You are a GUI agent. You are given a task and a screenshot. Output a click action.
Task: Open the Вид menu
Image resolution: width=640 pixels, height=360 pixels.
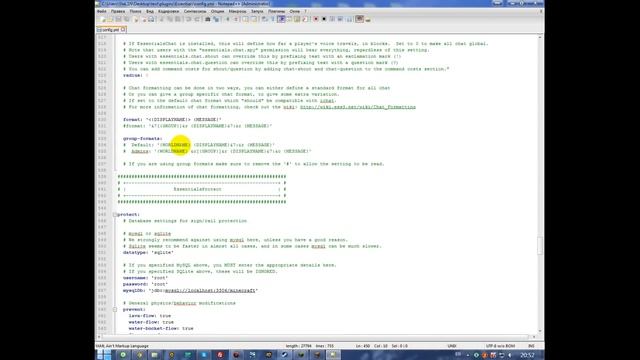pos(150,11)
